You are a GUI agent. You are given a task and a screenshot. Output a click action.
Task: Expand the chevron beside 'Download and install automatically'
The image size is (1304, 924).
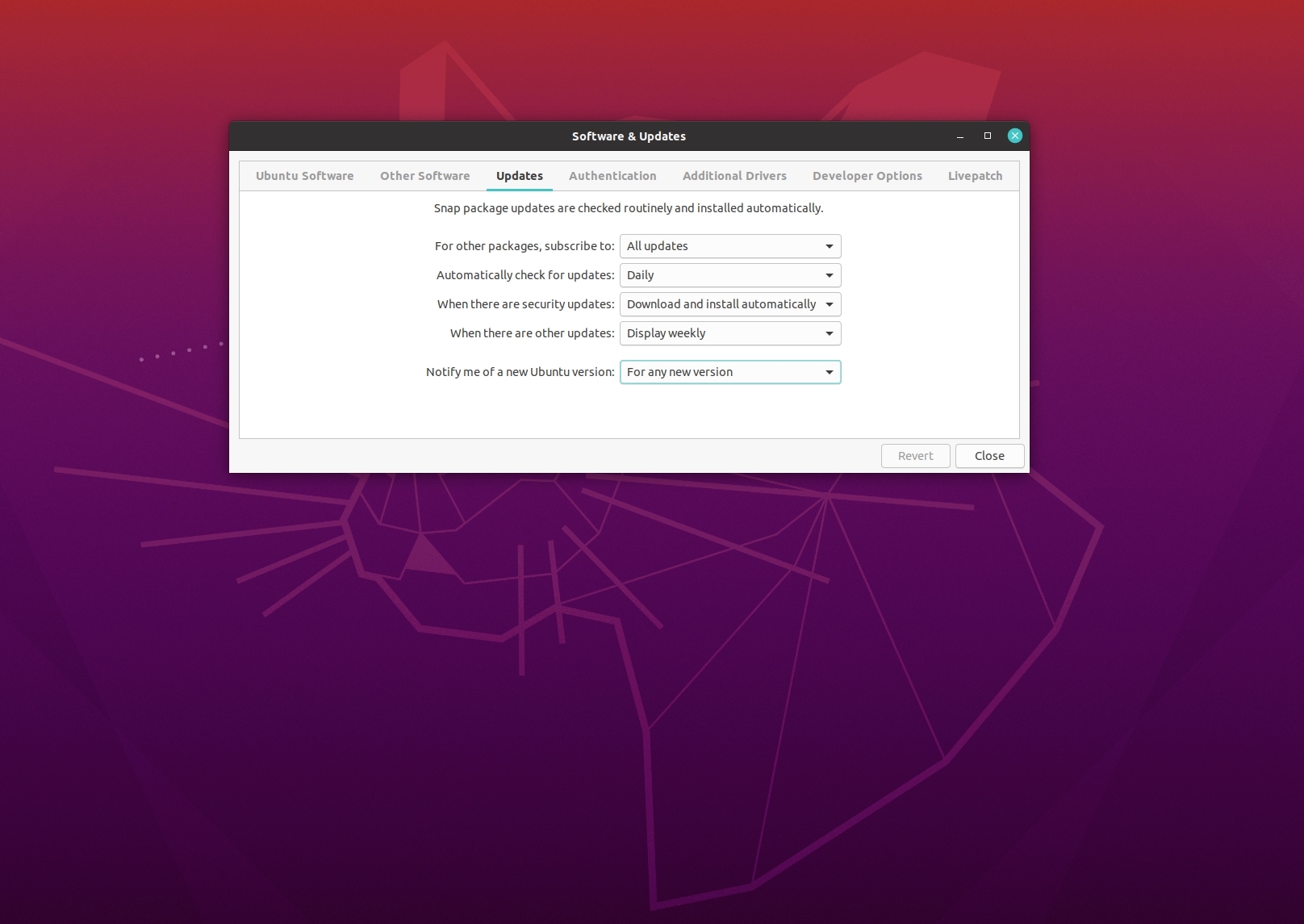830,304
